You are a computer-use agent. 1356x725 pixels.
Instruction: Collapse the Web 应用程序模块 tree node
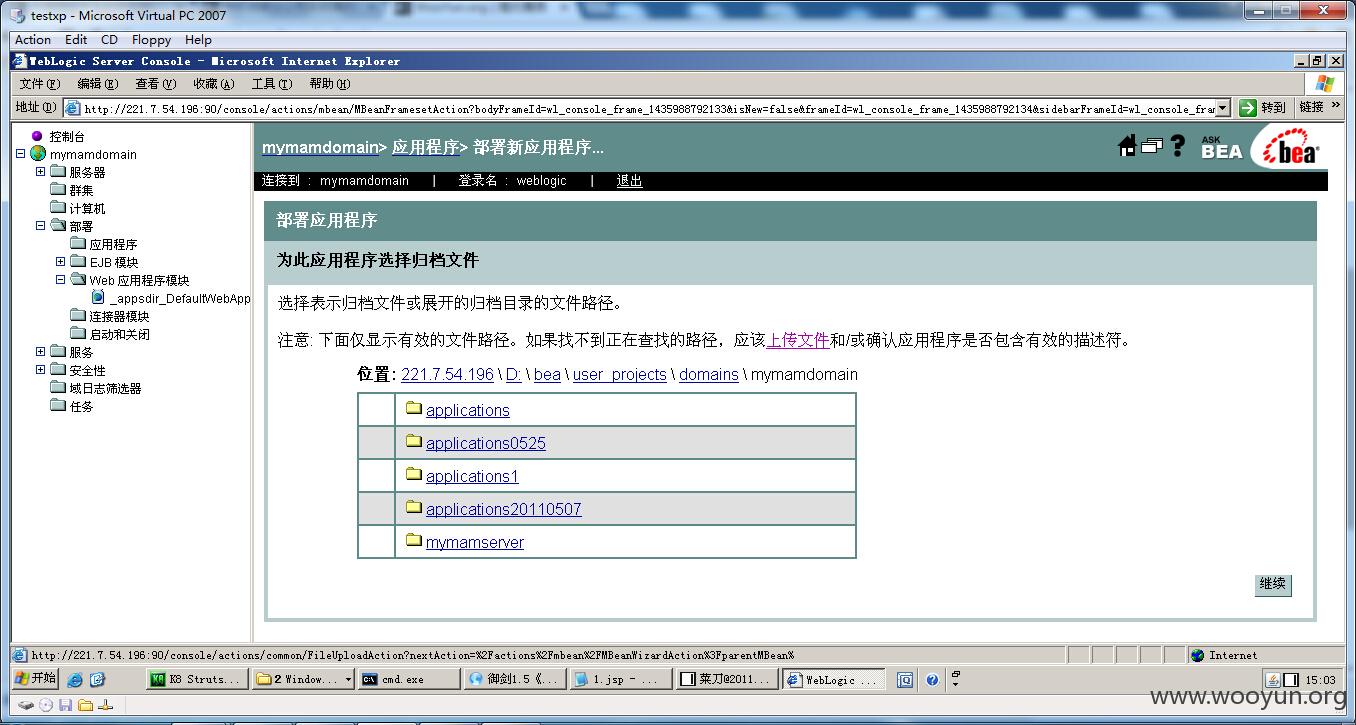[x=61, y=279]
